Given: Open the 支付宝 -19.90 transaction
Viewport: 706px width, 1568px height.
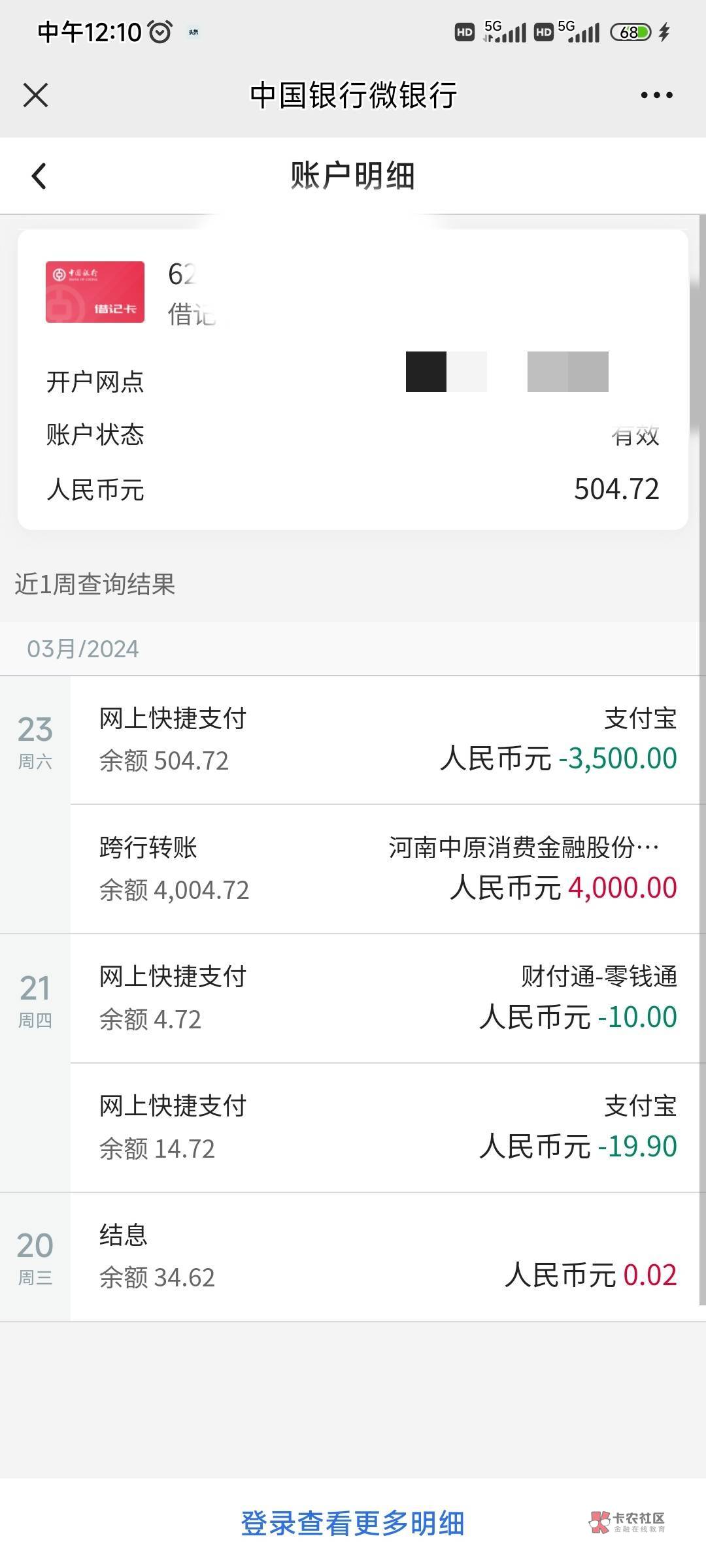Looking at the screenshot, I should (x=386, y=1127).
